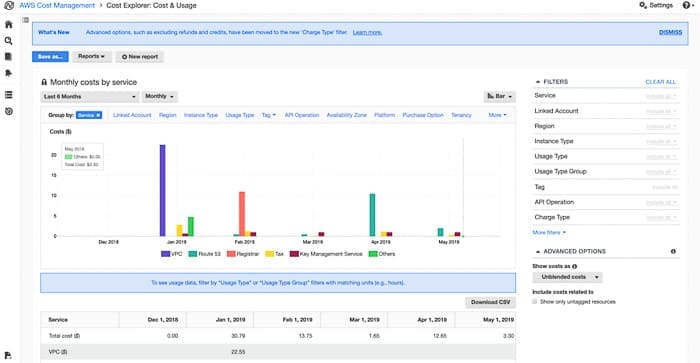700x363 pixels.
Task: Click the bottom sidebar document icon
Action: (8, 355)
